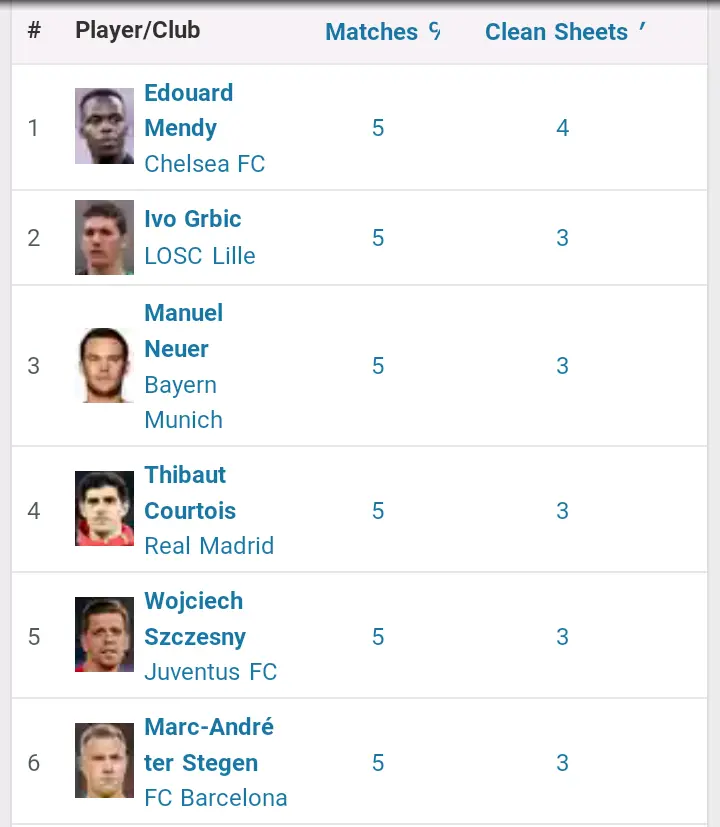Open the Real Madrid club link
Screen dimensions: 720x827
208,546
